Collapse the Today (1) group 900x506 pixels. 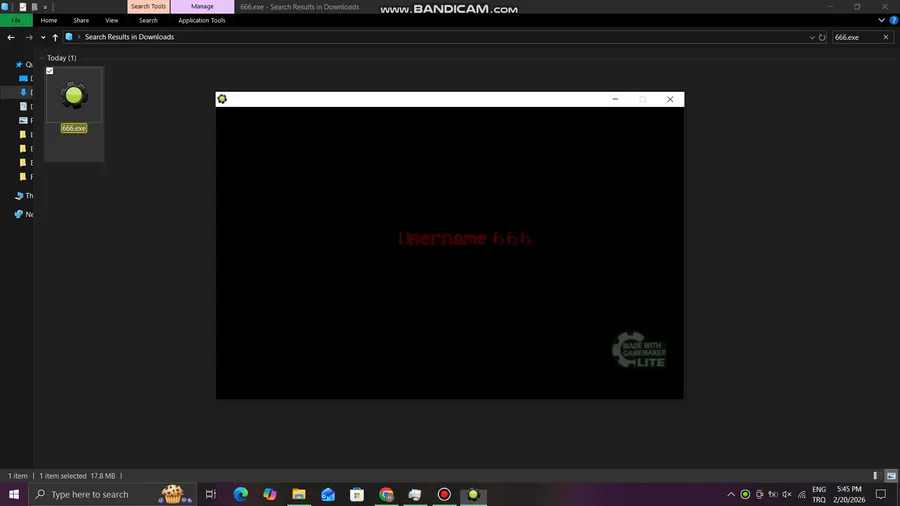pyautogui.click(x=42, y=58)
